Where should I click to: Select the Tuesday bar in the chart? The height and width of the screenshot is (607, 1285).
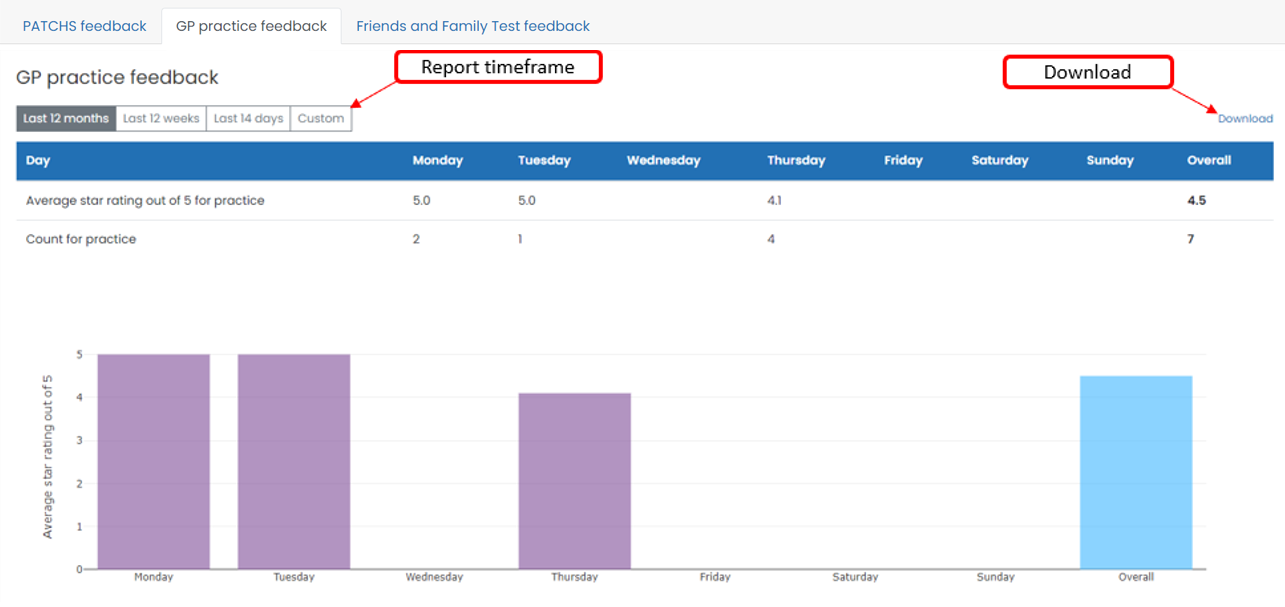(x=294, y=461)
